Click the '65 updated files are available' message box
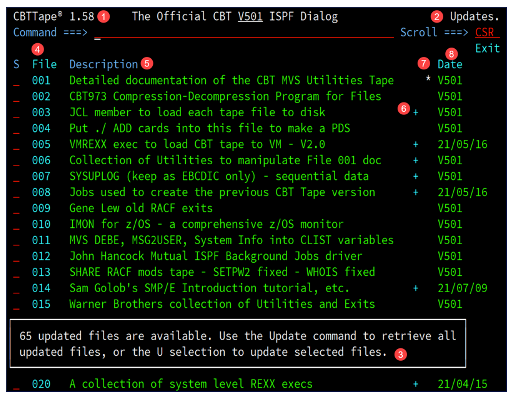This screenshot has height=397, width=515. pos(238,344)
